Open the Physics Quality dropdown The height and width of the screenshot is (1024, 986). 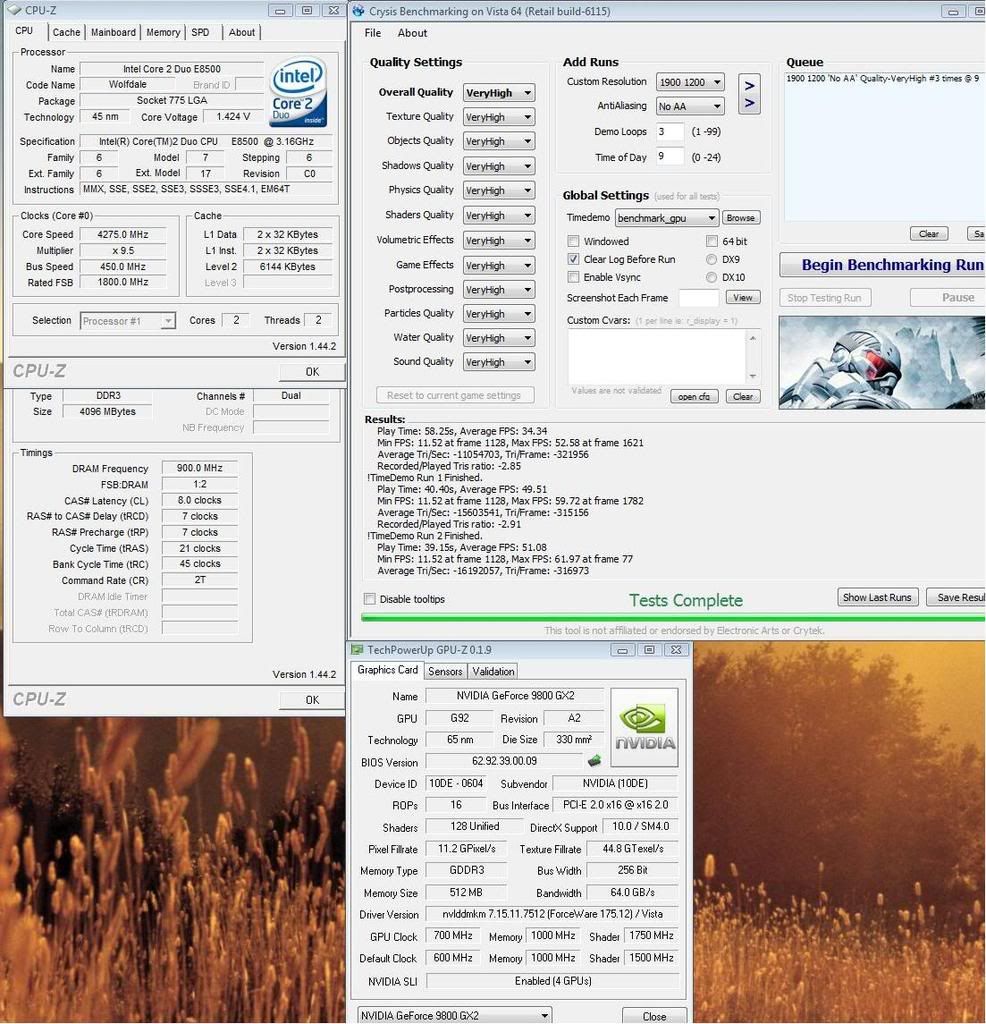click(x=499, y=190)
